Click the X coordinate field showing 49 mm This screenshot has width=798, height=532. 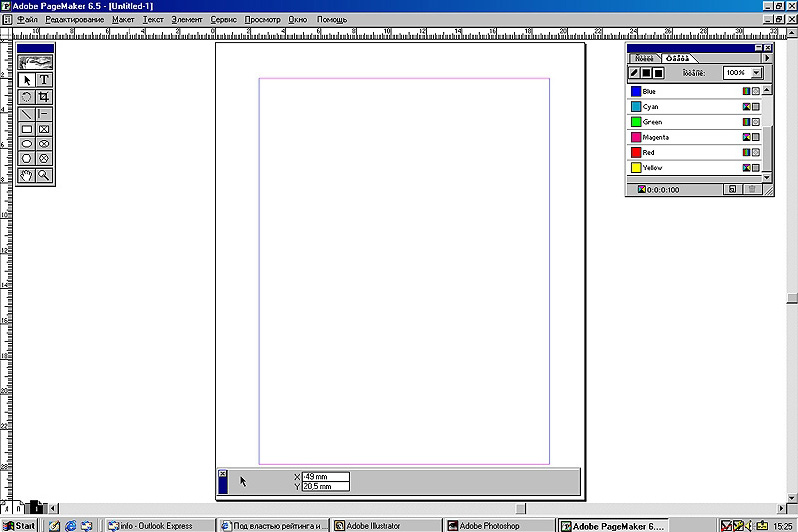click(325, 477)
